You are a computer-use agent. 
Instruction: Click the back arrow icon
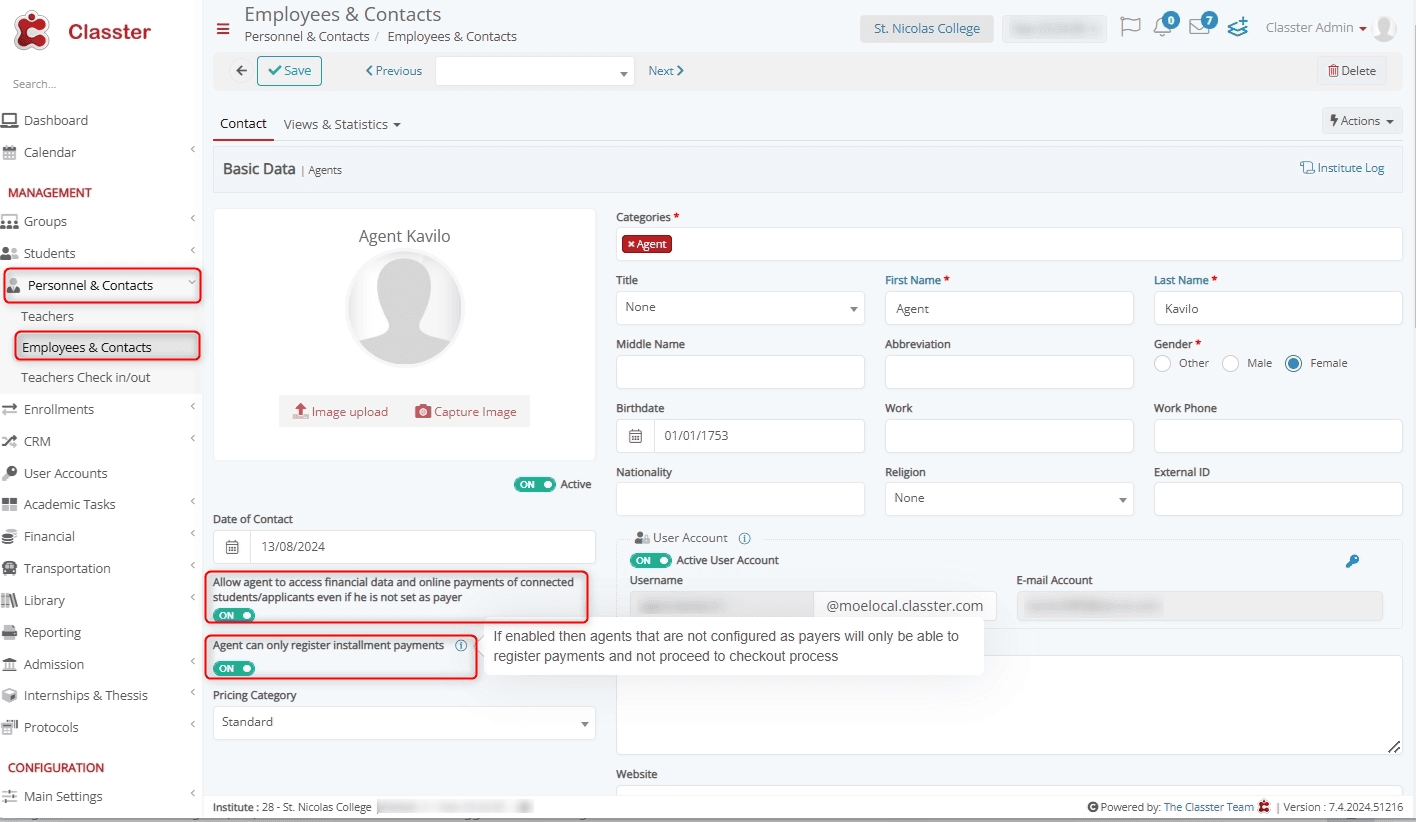pyautogui.click(x=241, y=71)
